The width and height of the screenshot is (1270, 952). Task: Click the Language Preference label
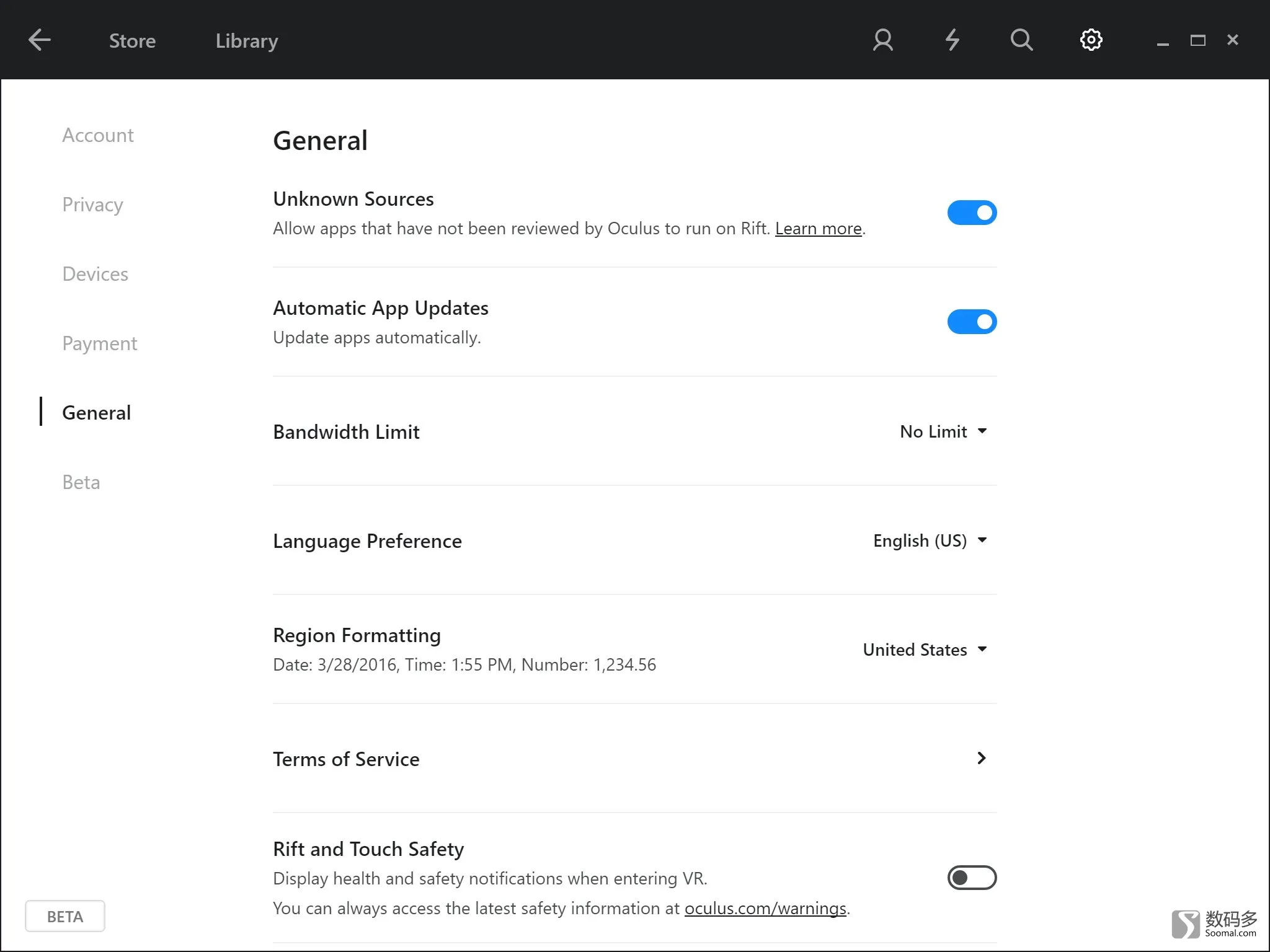tap(367, 541)
